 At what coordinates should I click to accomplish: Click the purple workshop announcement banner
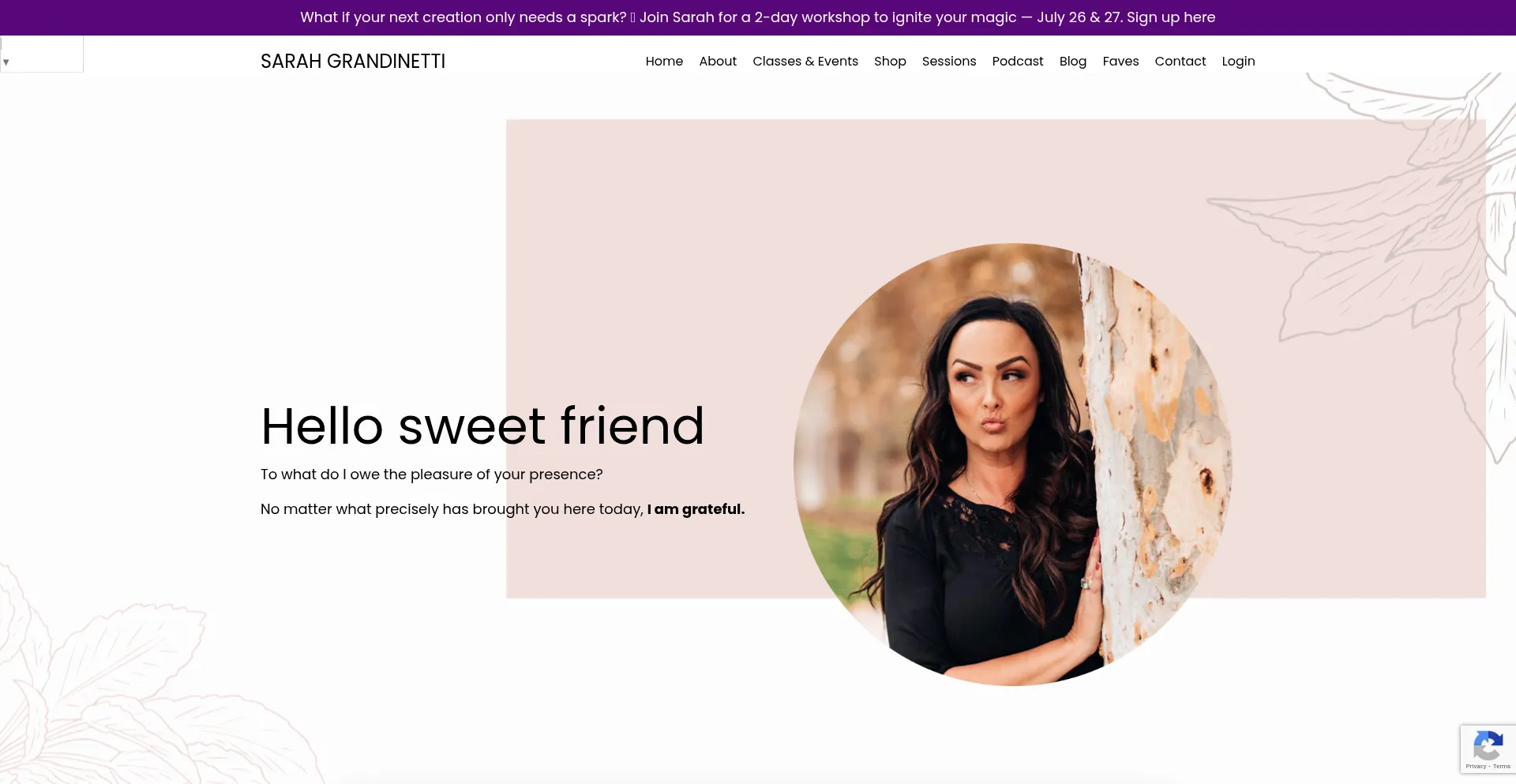point(758,17)
